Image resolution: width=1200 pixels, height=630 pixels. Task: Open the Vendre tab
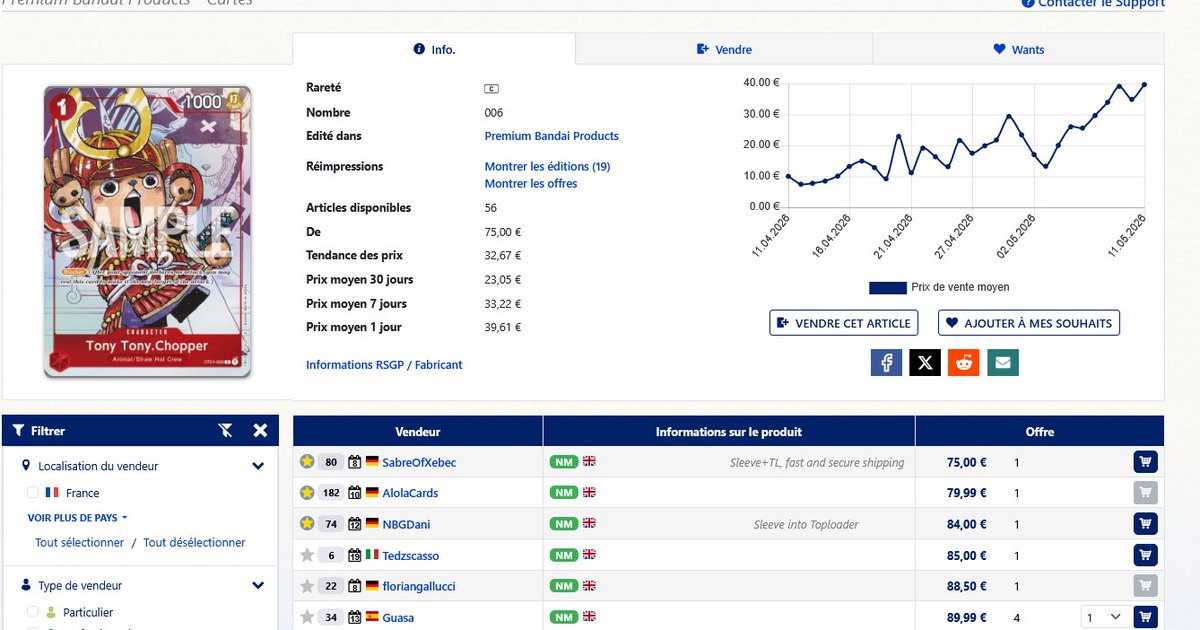[x=724, y=49]
